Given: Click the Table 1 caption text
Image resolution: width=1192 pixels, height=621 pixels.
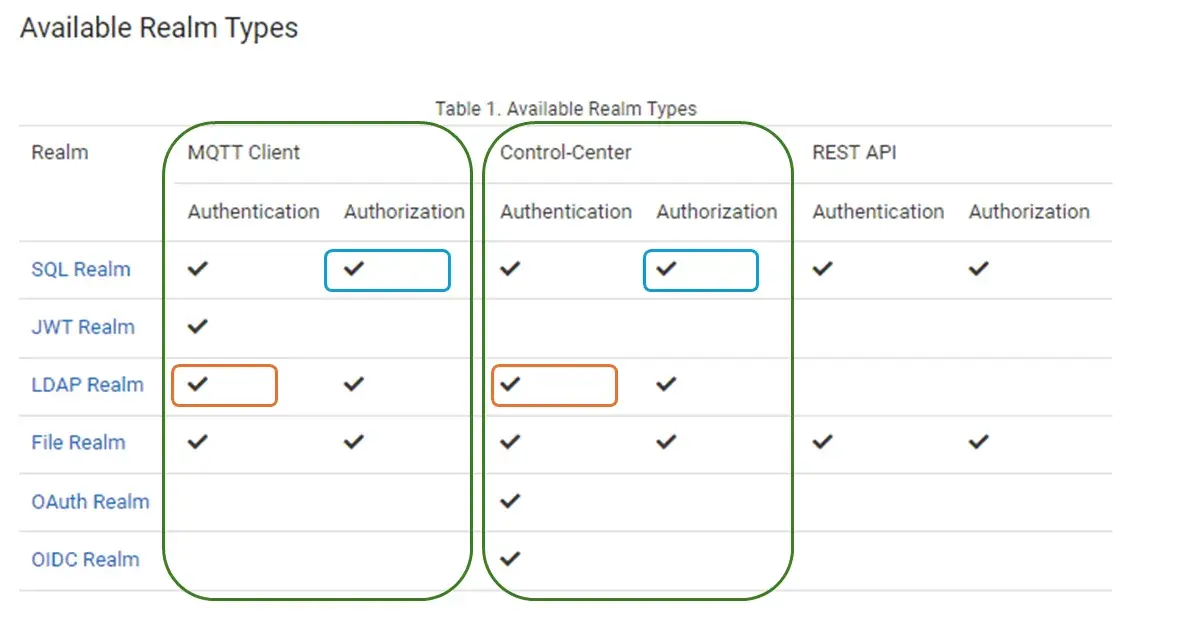Looking at the screenshot, I should click(x=566, y=109).
